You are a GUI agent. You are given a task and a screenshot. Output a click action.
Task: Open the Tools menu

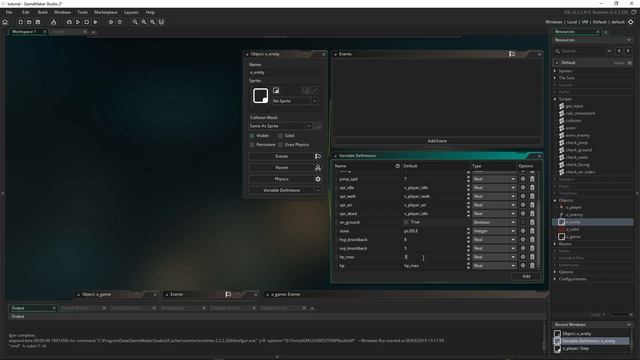82,12
